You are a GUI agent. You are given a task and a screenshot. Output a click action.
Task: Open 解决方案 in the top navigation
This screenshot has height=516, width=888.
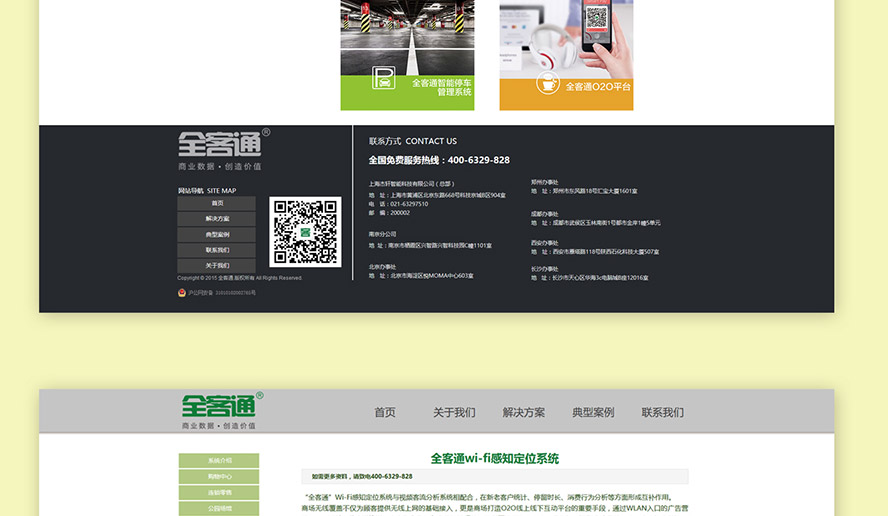[x=524, y=412]
